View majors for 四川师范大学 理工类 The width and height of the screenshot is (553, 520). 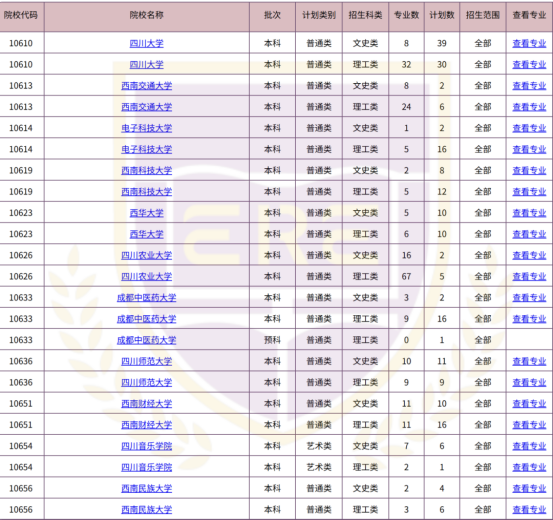[529, 382]
